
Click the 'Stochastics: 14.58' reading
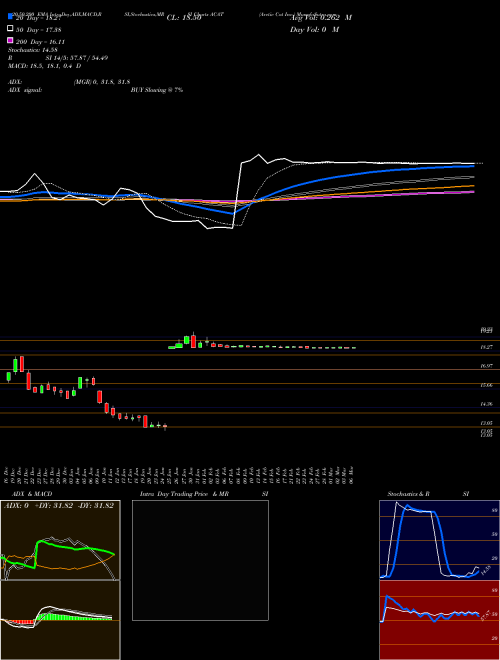coord(33,50)
